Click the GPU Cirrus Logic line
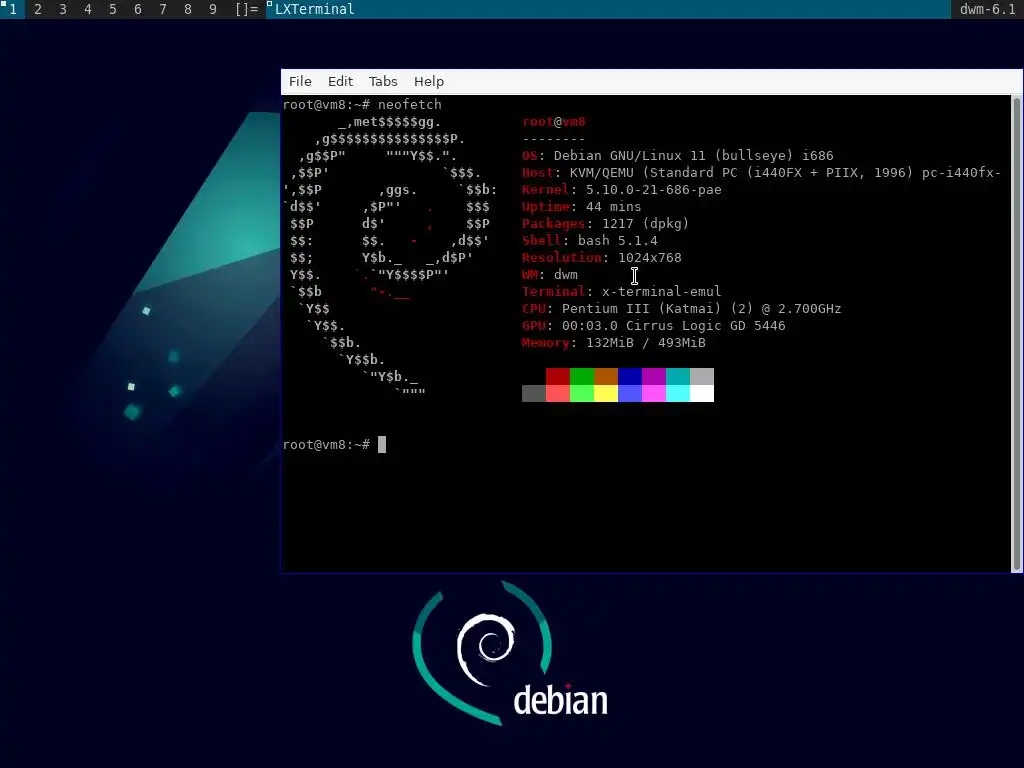The image size is (1024, 768). tap(654, 325)
